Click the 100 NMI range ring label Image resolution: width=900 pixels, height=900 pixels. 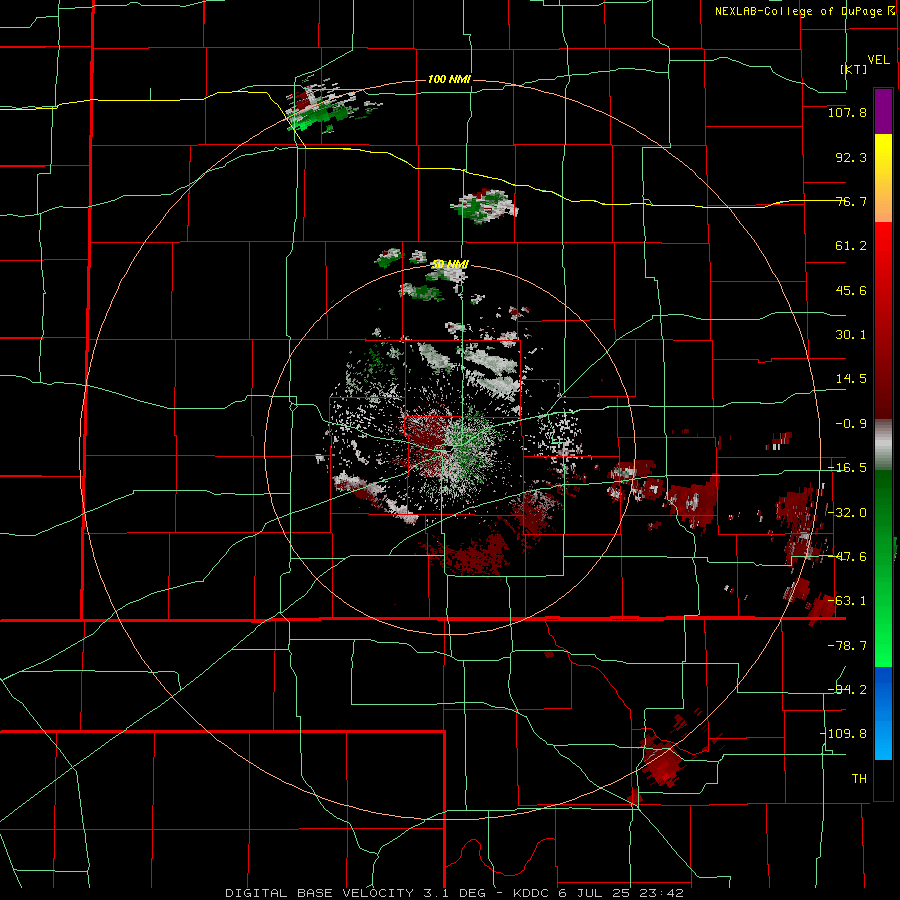[449, 79]
